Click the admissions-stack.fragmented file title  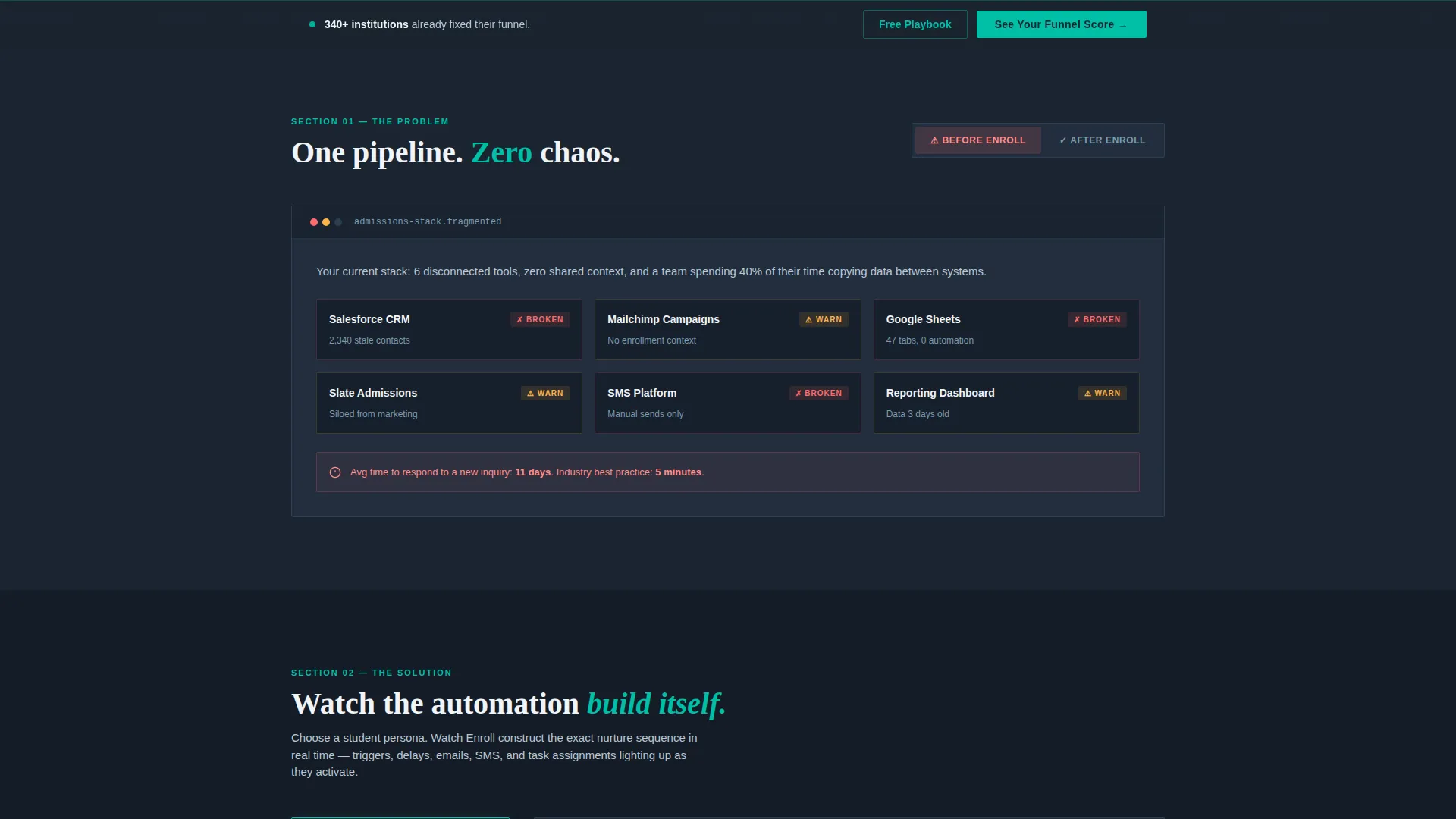(428, 222)
